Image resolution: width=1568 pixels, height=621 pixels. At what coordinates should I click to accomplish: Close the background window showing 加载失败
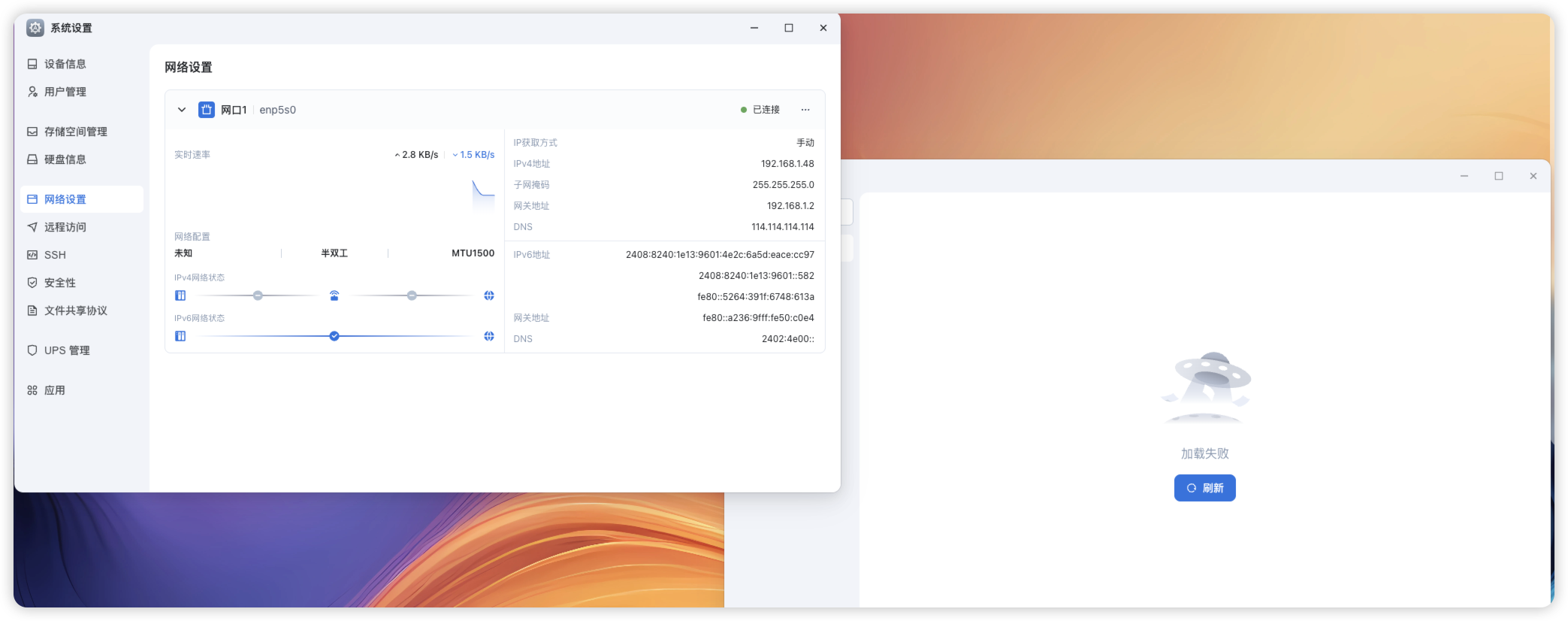tap(1533, 176)
